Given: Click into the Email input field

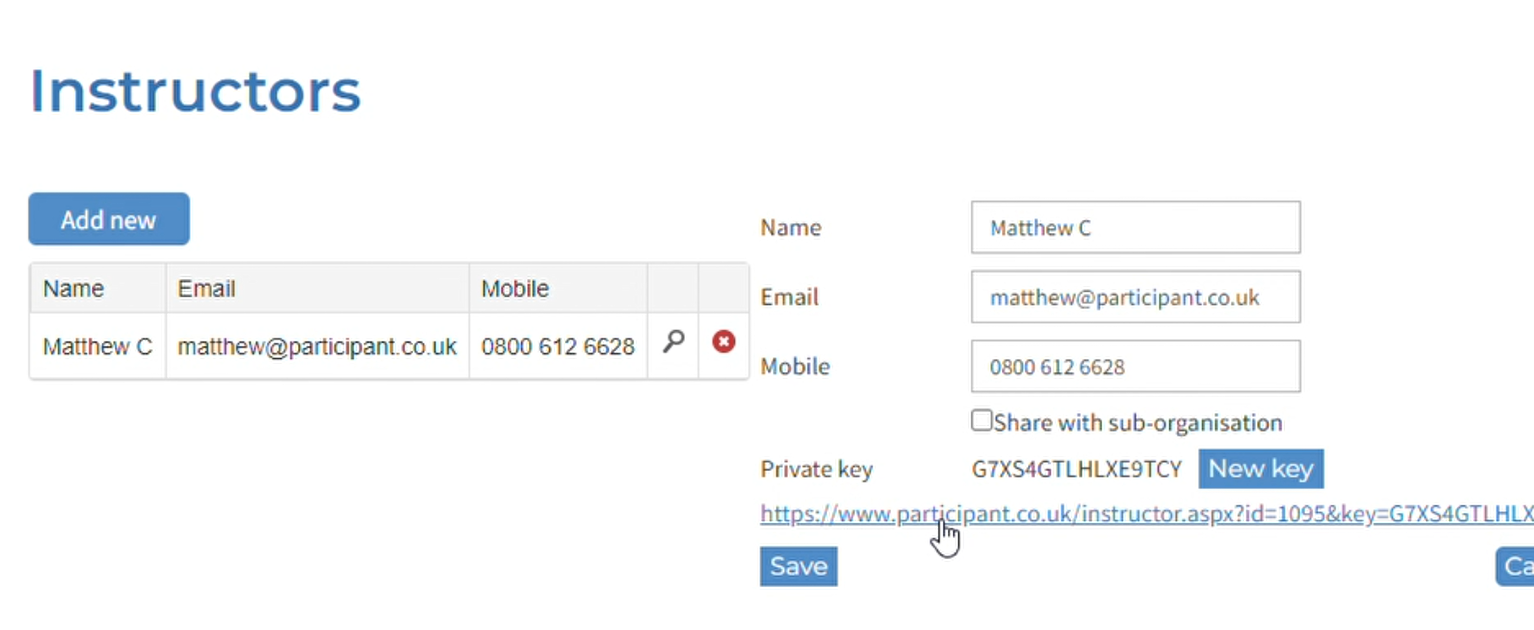Looking at the screenshot, I should pyautogui.click(x=1135, y=298).
